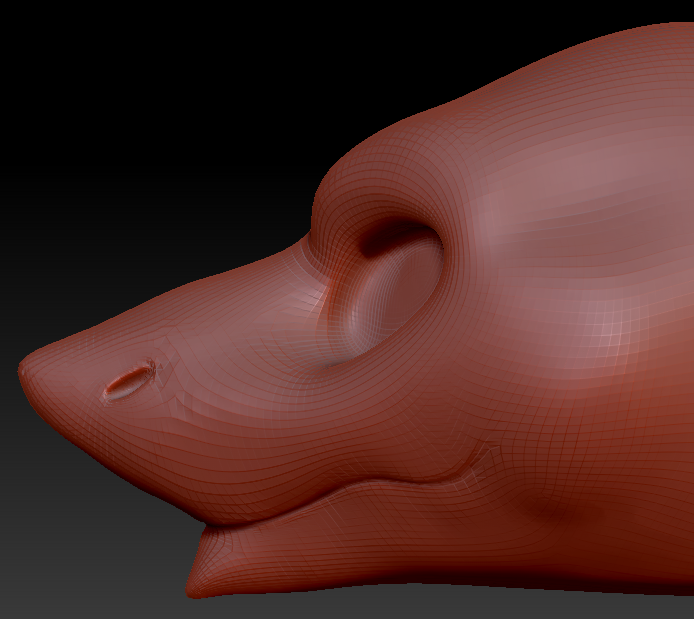Click the mouth corner crease on the mesh
The image size is (694, 619).
click(x=479, y=462)
